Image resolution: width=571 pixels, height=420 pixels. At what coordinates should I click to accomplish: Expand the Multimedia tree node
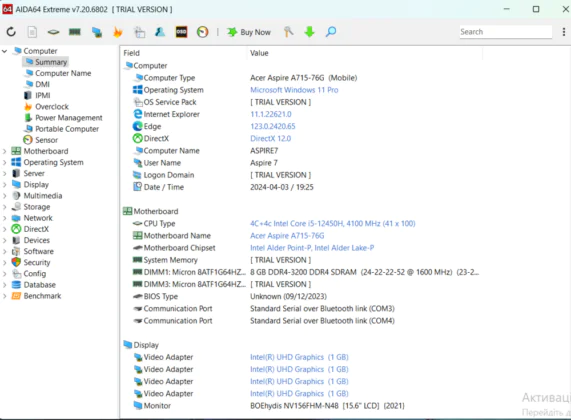pyautogui.click(x=4, y=196)
